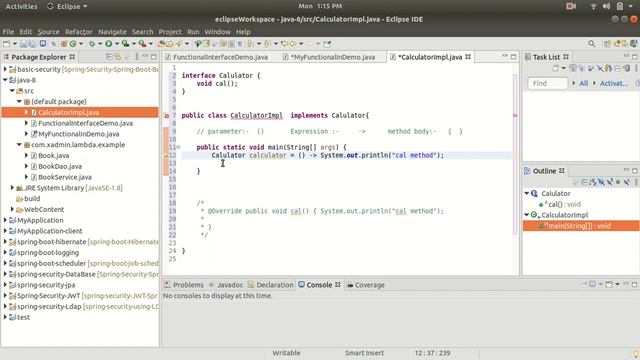Image resolution: width=640 pixels, height=360 pixels.
Task: Toggle Hide Local Types in Outline toolbar
Action: 627,182
